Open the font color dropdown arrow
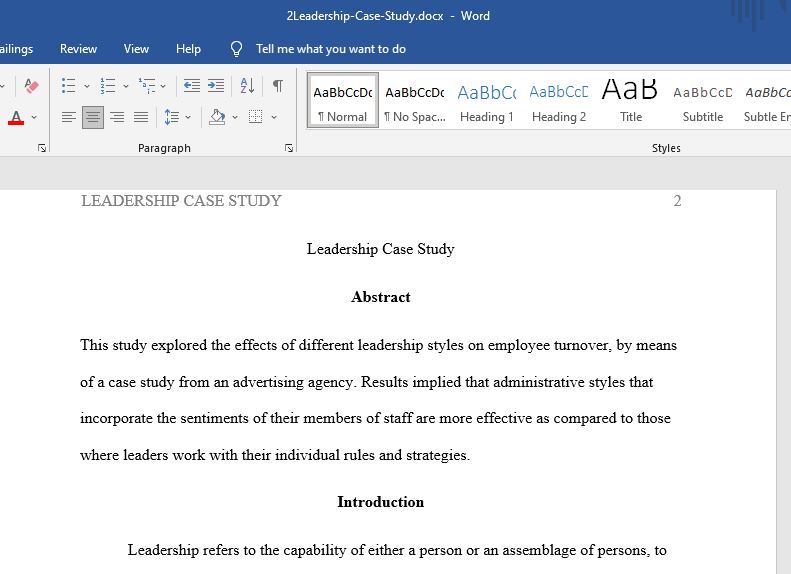The height and width of the screenshot is (574, 791). point(34,118)
